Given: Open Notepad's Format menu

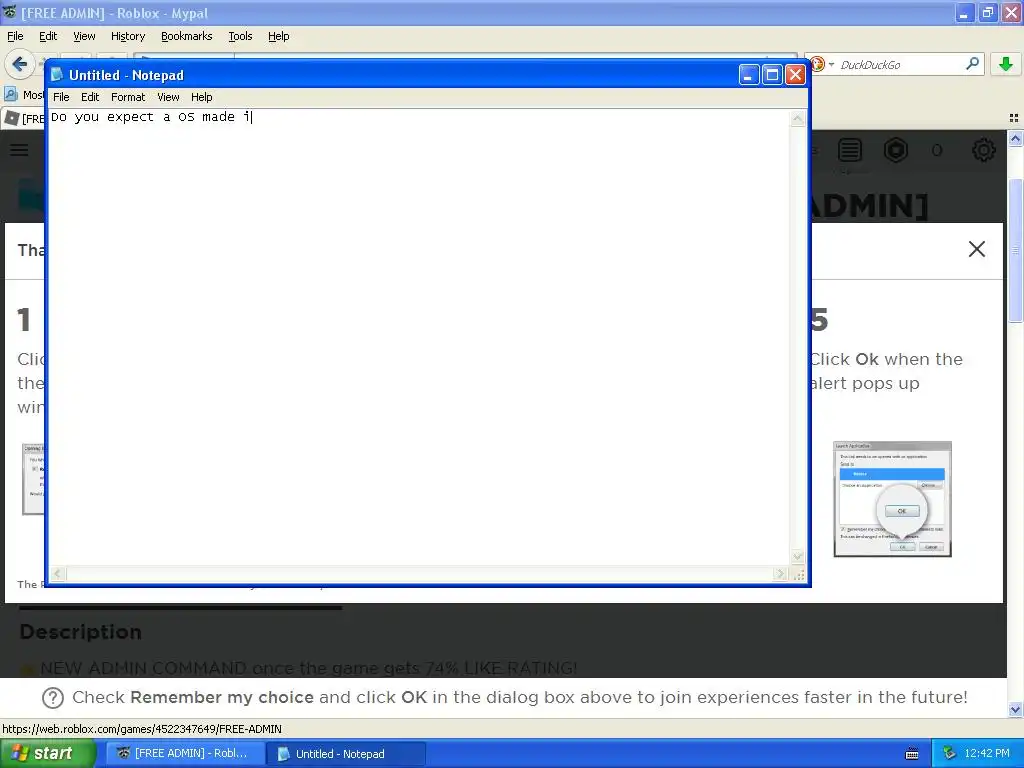Looking at the screenshot, I should (x=128, y=97).
